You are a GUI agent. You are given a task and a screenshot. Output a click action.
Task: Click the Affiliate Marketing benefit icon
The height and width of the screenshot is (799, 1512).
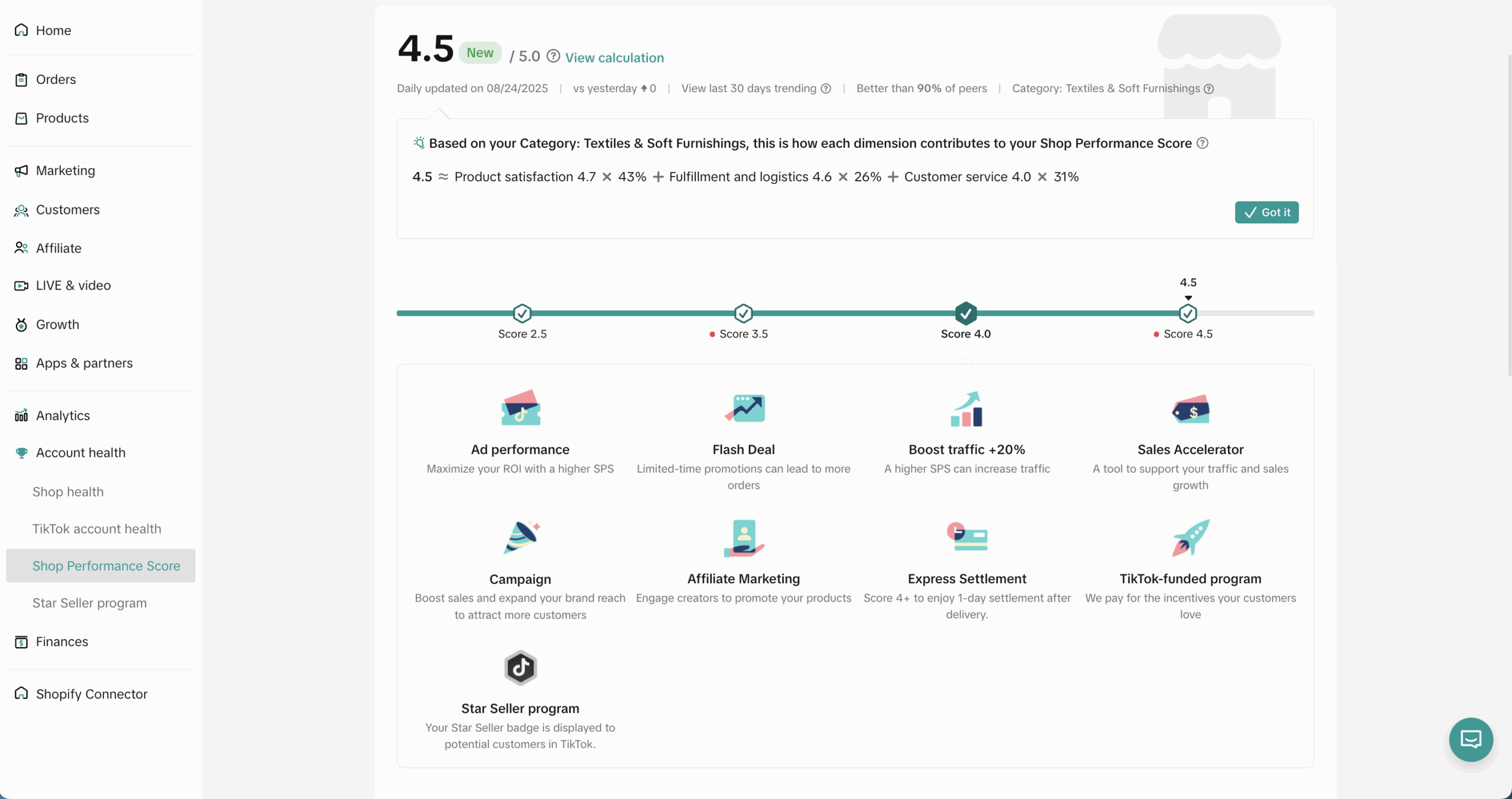(x=744, y=538)
